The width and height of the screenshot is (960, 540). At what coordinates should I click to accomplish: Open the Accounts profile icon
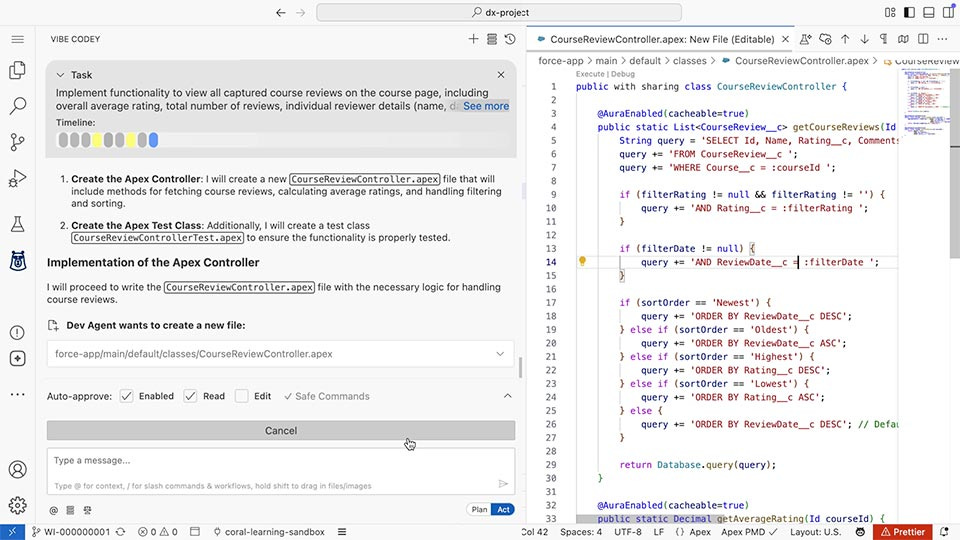click(17, 469)
